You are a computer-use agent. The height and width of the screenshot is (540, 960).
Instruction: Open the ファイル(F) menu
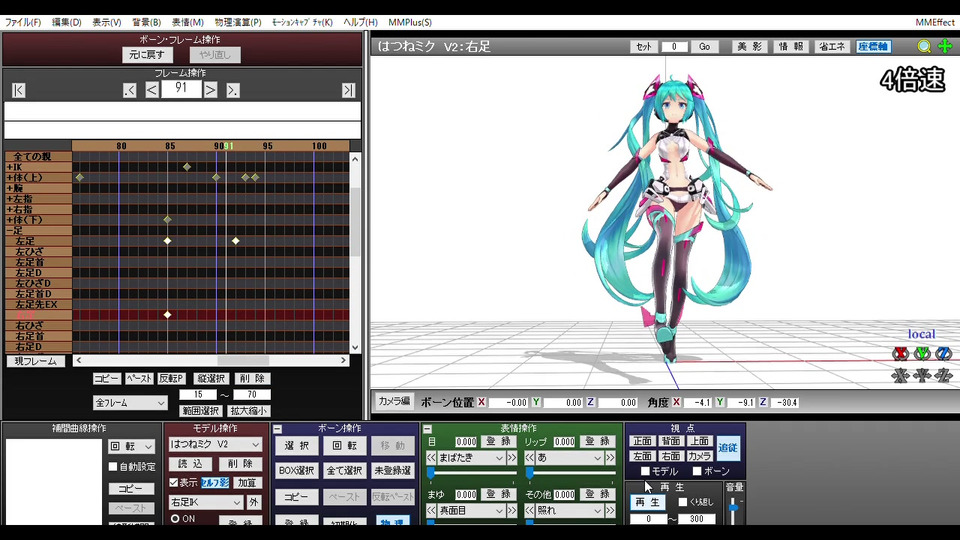point(23,22)
